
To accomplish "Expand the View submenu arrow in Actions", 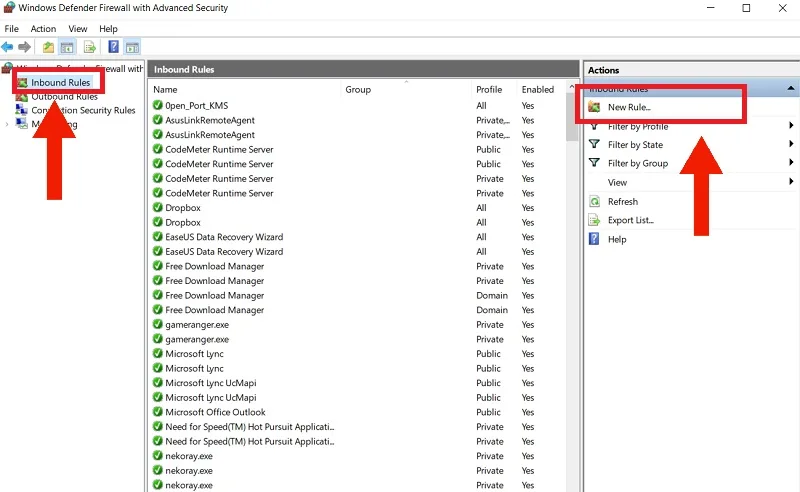I will coord(791,181).
